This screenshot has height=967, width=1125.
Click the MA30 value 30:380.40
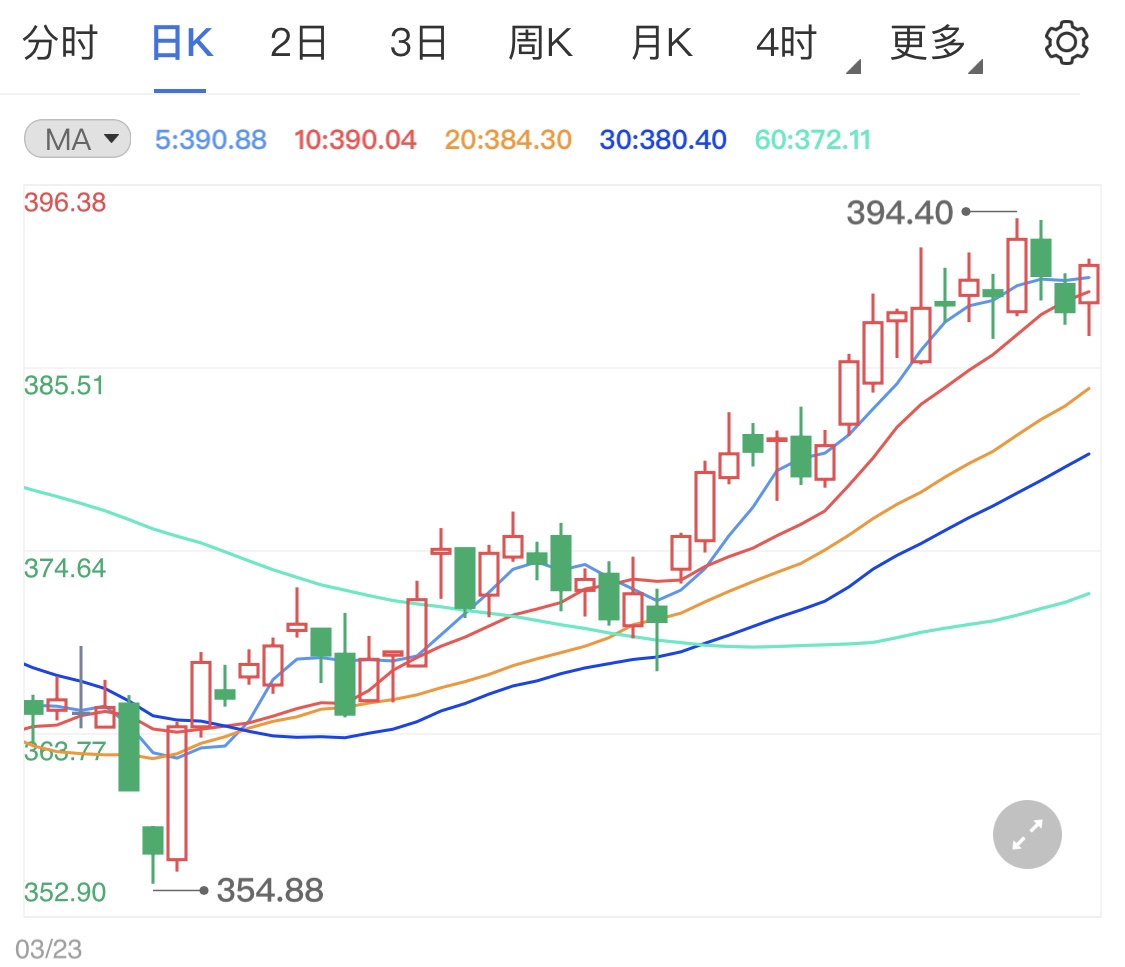point(663,139)
